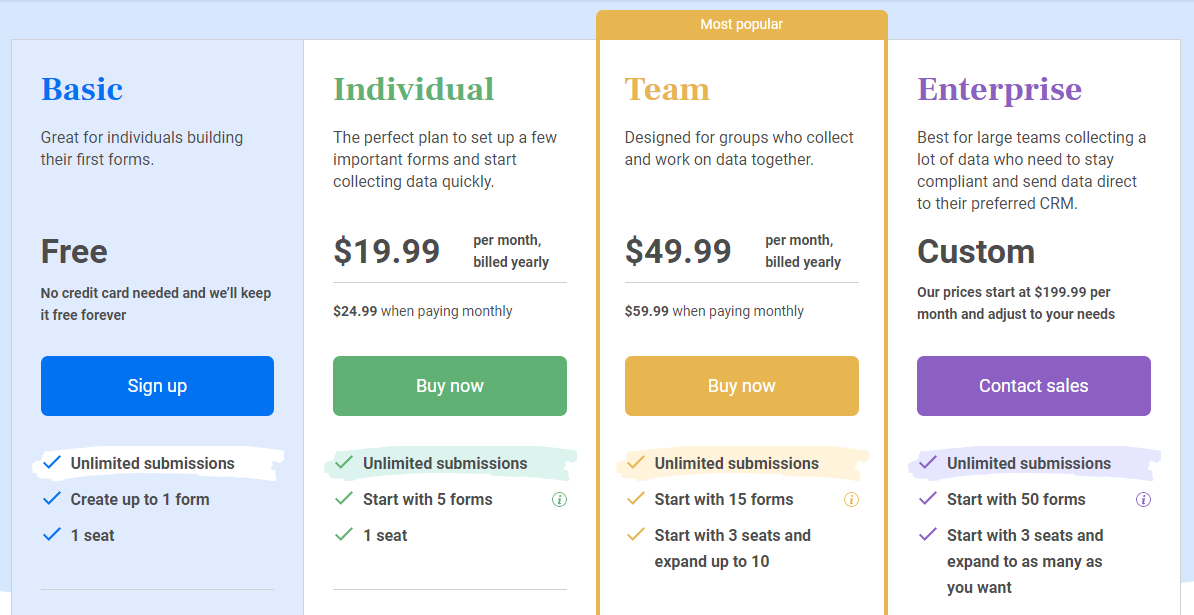This screenshot has height=615, width=1194.
Task: Click the Most popular badge
Action: 741,23
